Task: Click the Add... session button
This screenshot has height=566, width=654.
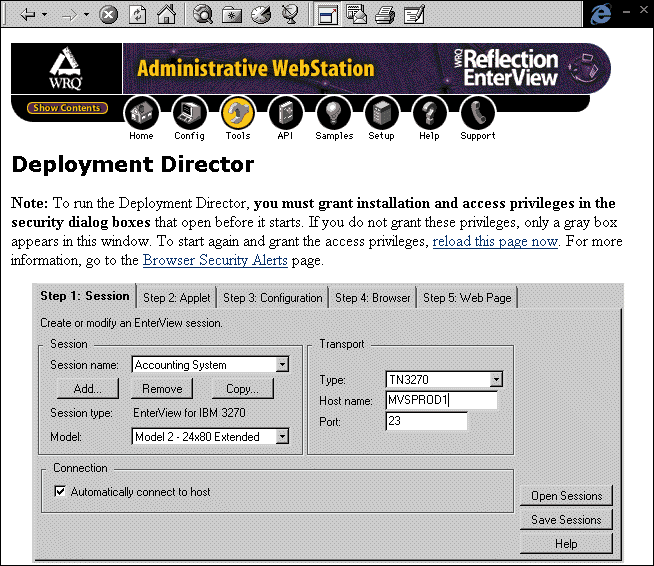Action: [x=88, y=389]
